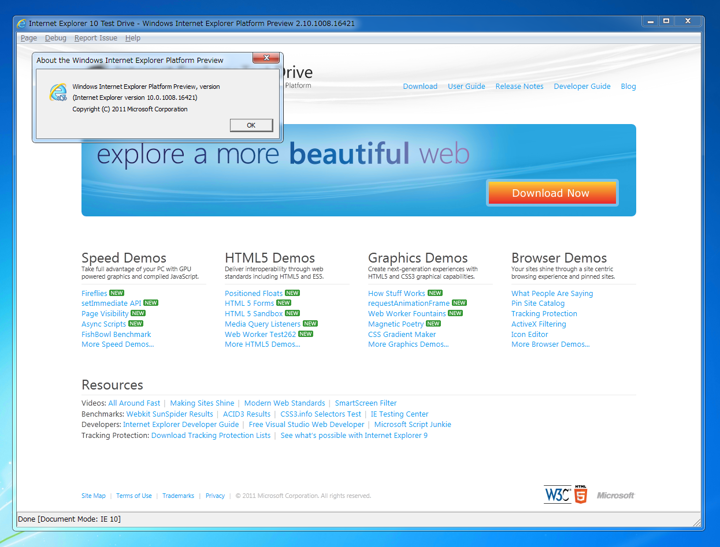
Task: Open the SmartScreen Filter video
Action: [366, 403]
